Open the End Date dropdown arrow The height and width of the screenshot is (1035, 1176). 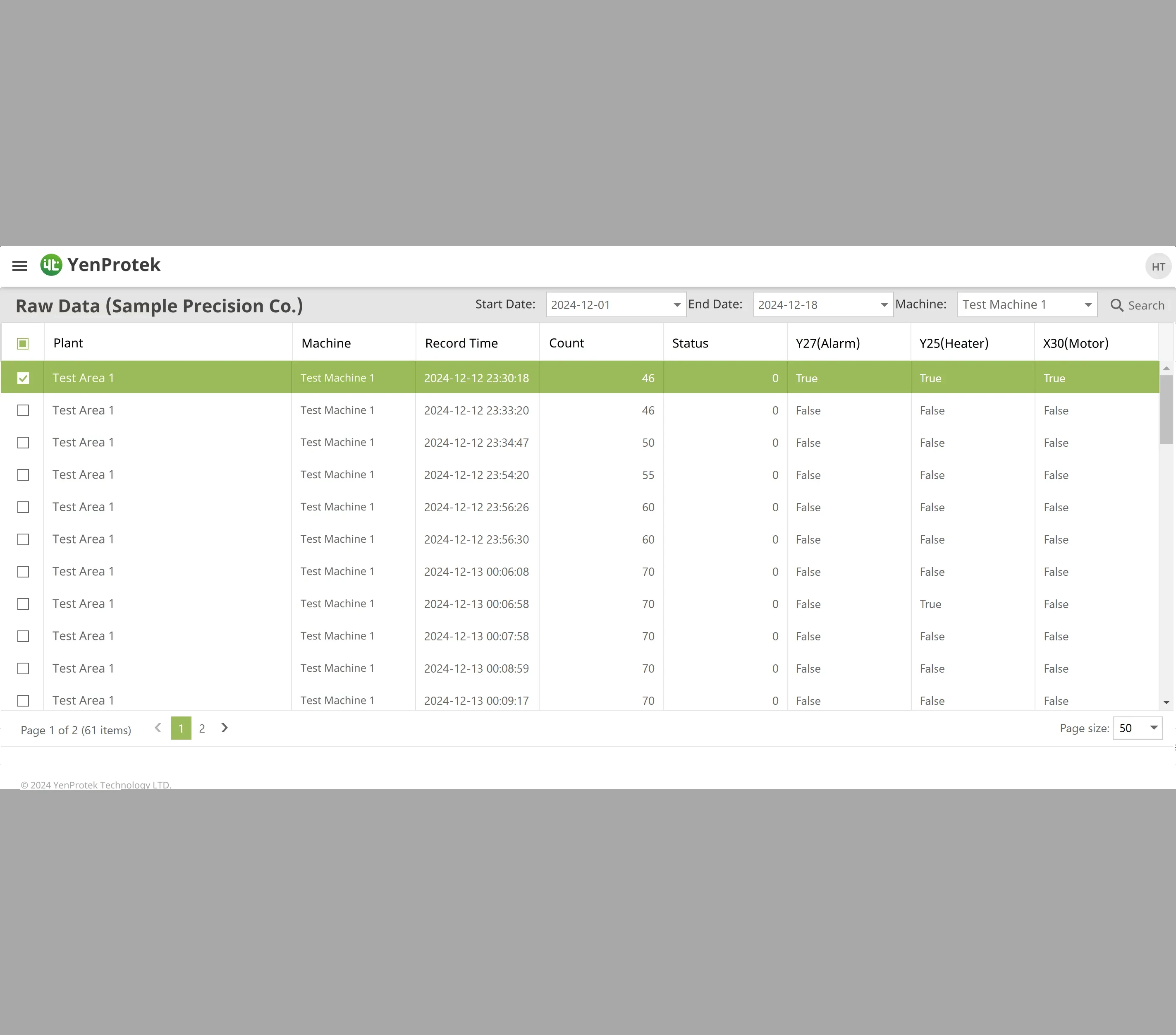tap(884, 304)
